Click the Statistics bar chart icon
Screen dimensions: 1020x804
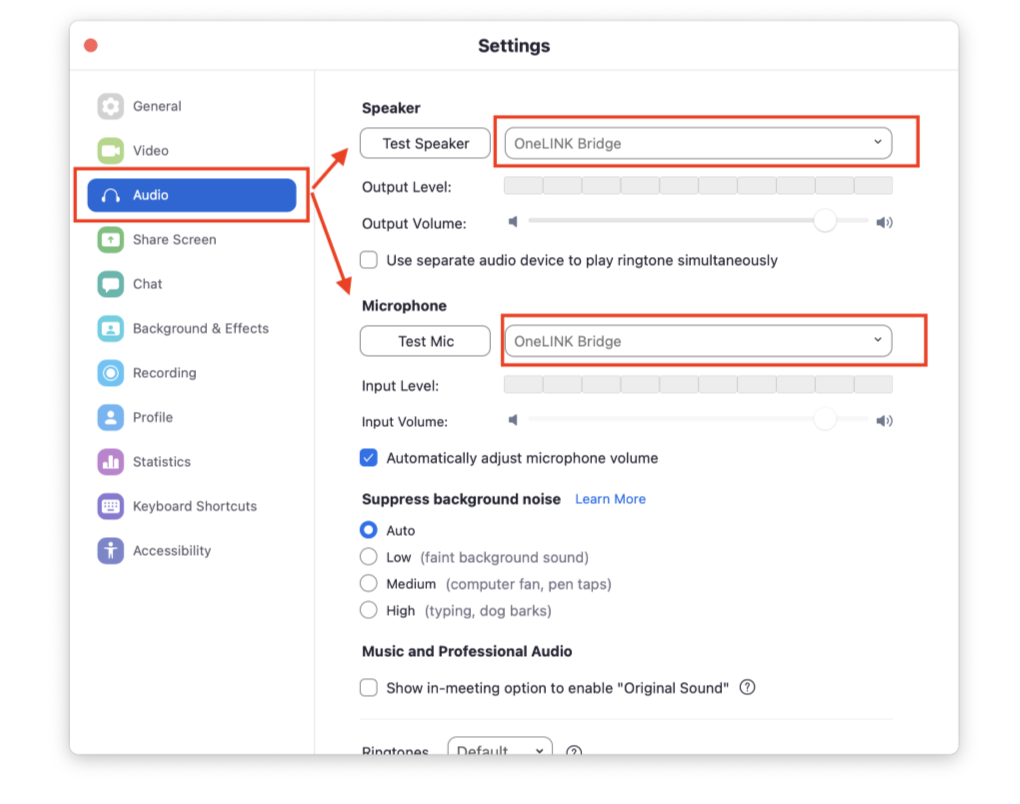(111, 462)
